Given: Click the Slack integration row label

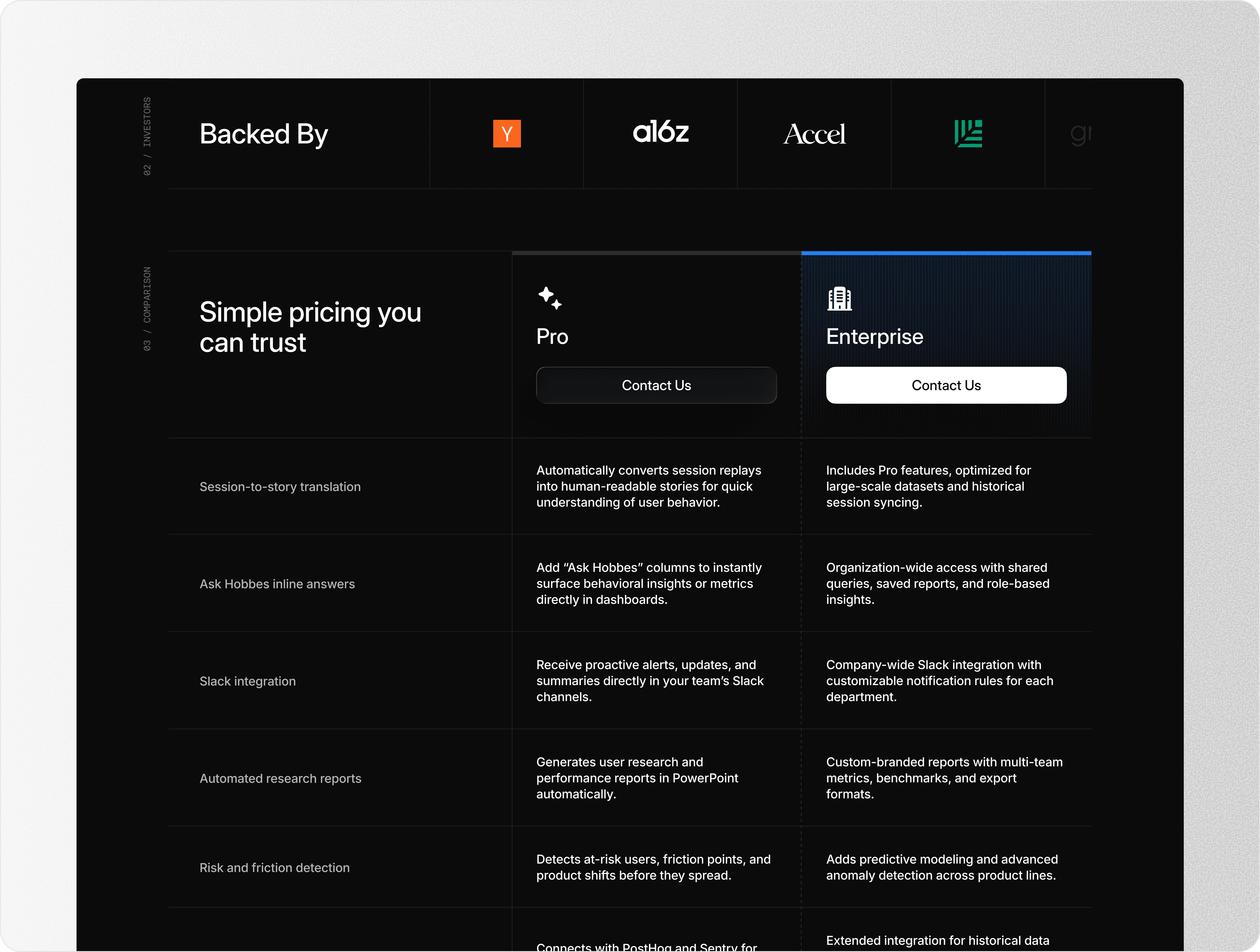Looking at the screenshot, I should 247,682.
